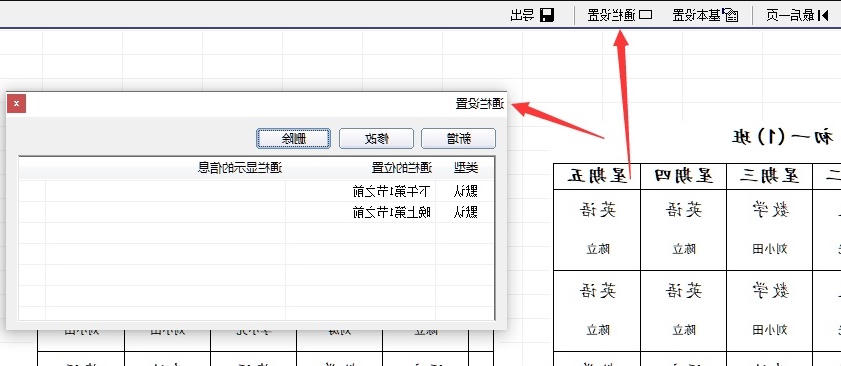
Task: Select 英语 in 星期四 second period
Action: pos(684,291)
